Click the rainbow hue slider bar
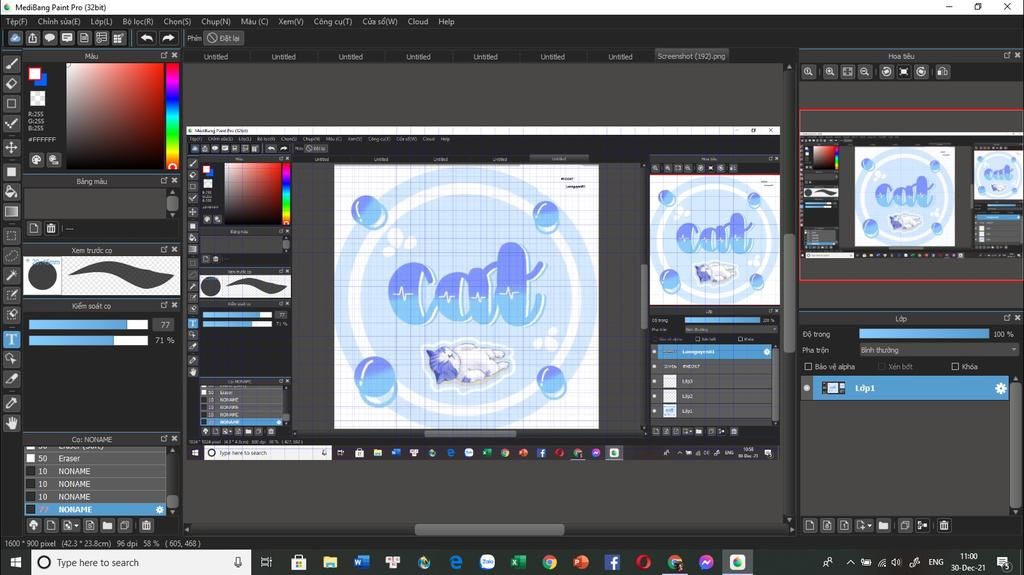The width and height of the screenshot is (1024, 575). tap(172, 116)
